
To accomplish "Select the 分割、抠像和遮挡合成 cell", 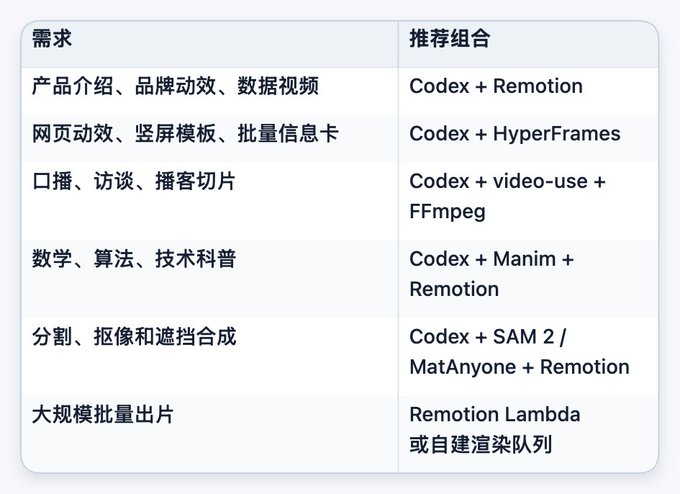I will click(209, 357).
